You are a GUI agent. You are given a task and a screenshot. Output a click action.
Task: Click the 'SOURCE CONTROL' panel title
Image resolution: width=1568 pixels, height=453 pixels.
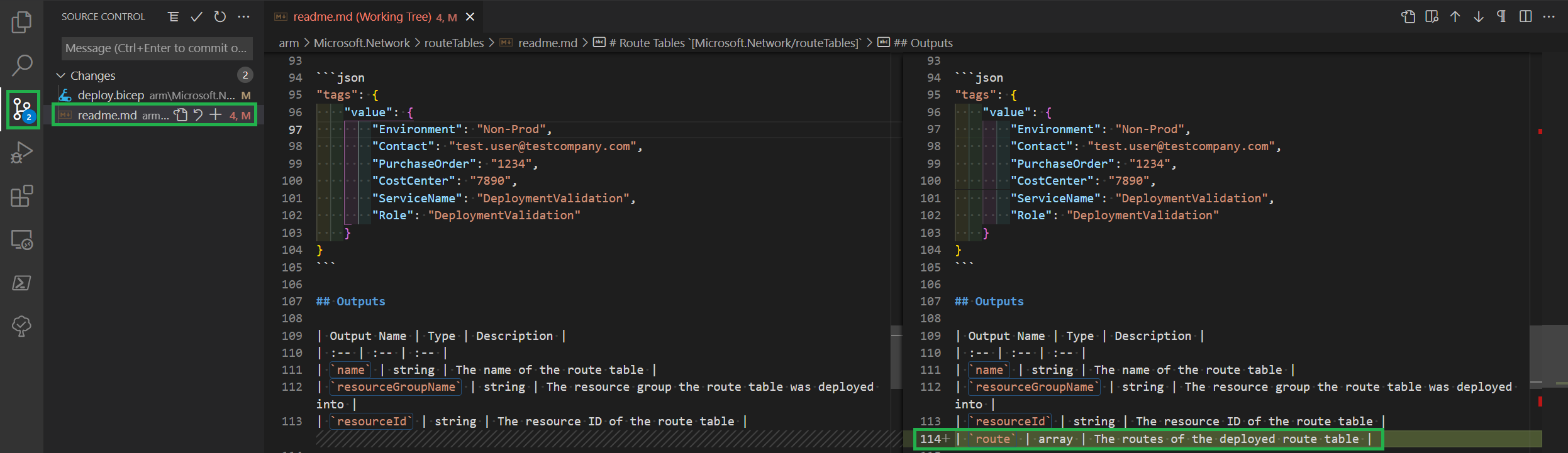pyautogui.click(x=103, y=17)
